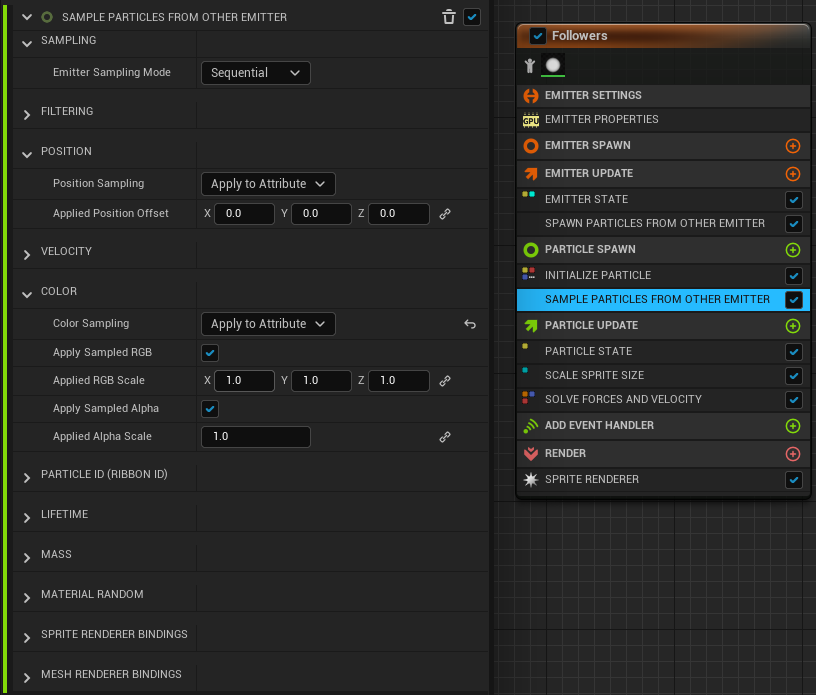Open the Color Sampling Apply to Attribute dropdown

click(x=268, y=324)
